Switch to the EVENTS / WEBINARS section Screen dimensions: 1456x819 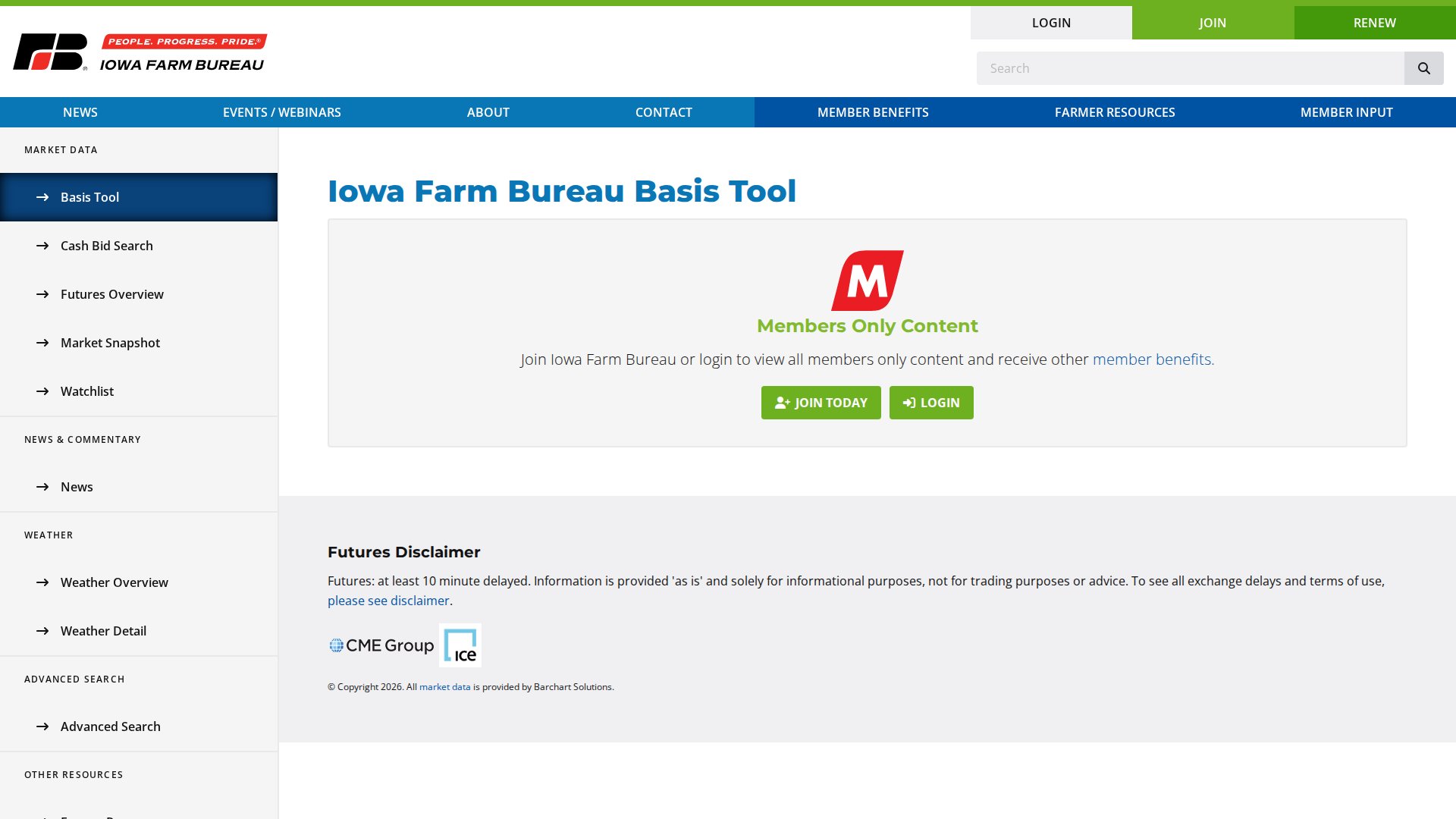pos(281,112)
